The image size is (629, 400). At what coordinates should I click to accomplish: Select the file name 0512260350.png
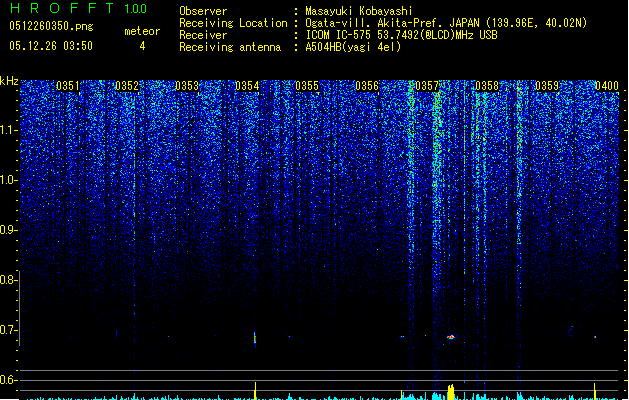51,26
